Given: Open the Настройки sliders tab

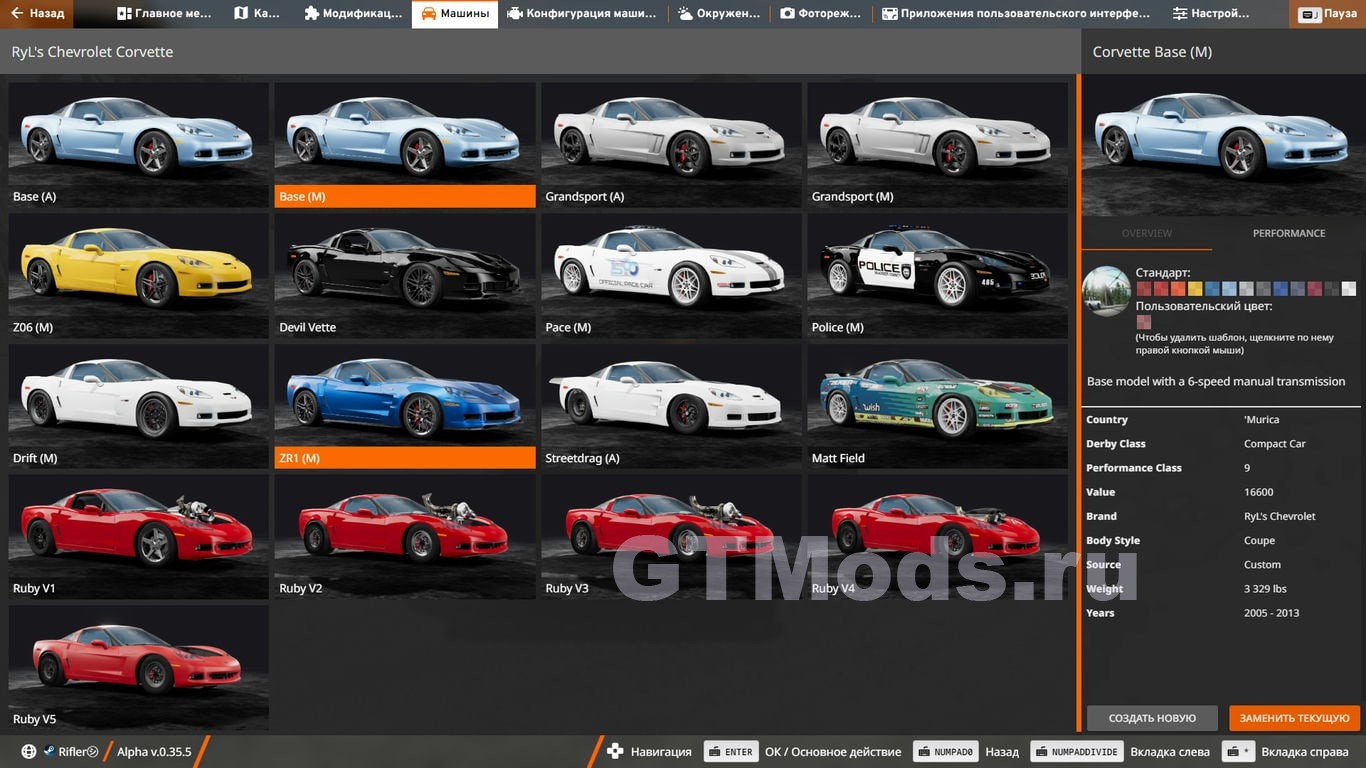Looking at the screenshot, I should coord(1211,14).
